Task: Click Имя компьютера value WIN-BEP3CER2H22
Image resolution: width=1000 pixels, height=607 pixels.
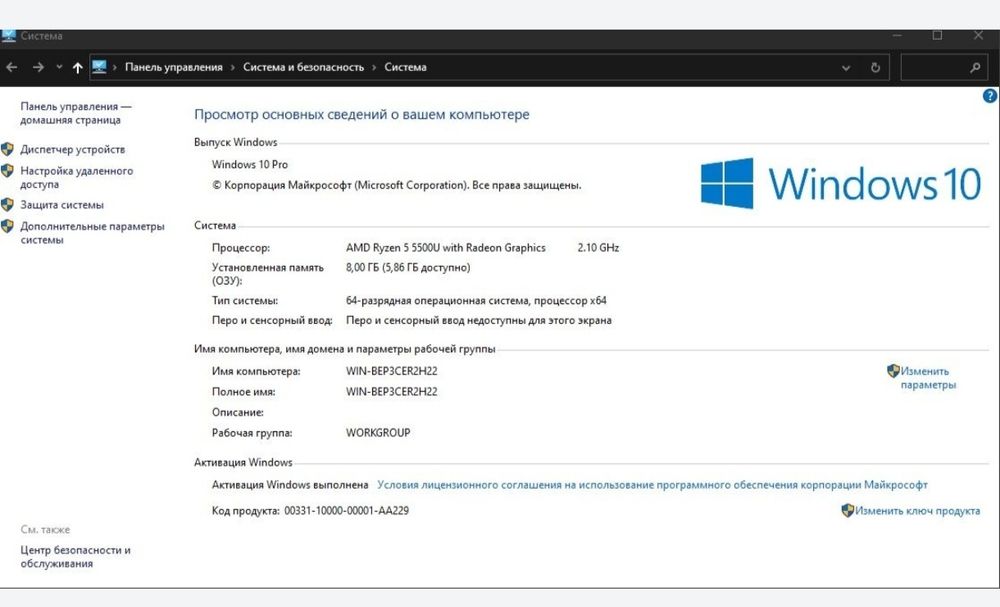Action: pyautogui.click(x=392, y=371)
